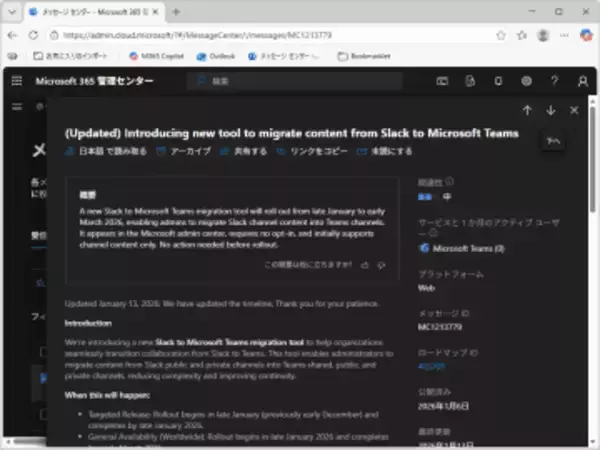Viewport: 600px width, 450px height.
Task: Open the browser tab list chevron
Action: coord(12,12)
